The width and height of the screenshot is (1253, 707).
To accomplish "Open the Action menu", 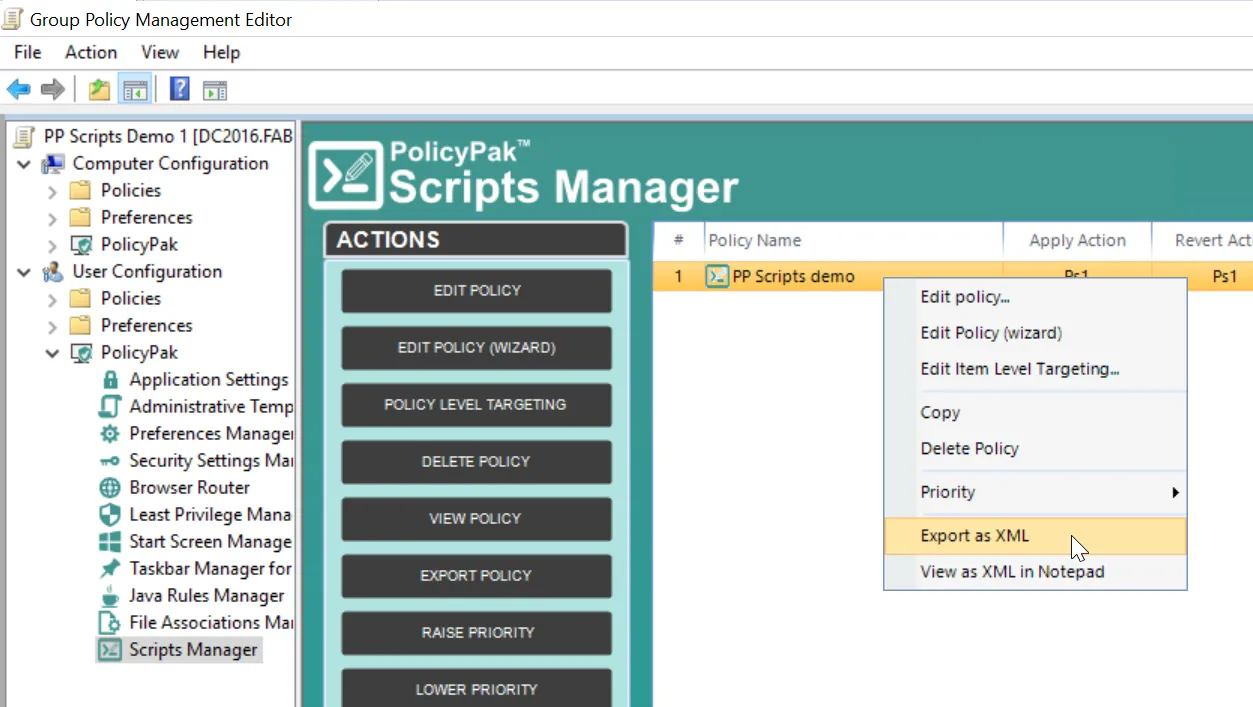I will click(91, 52).
